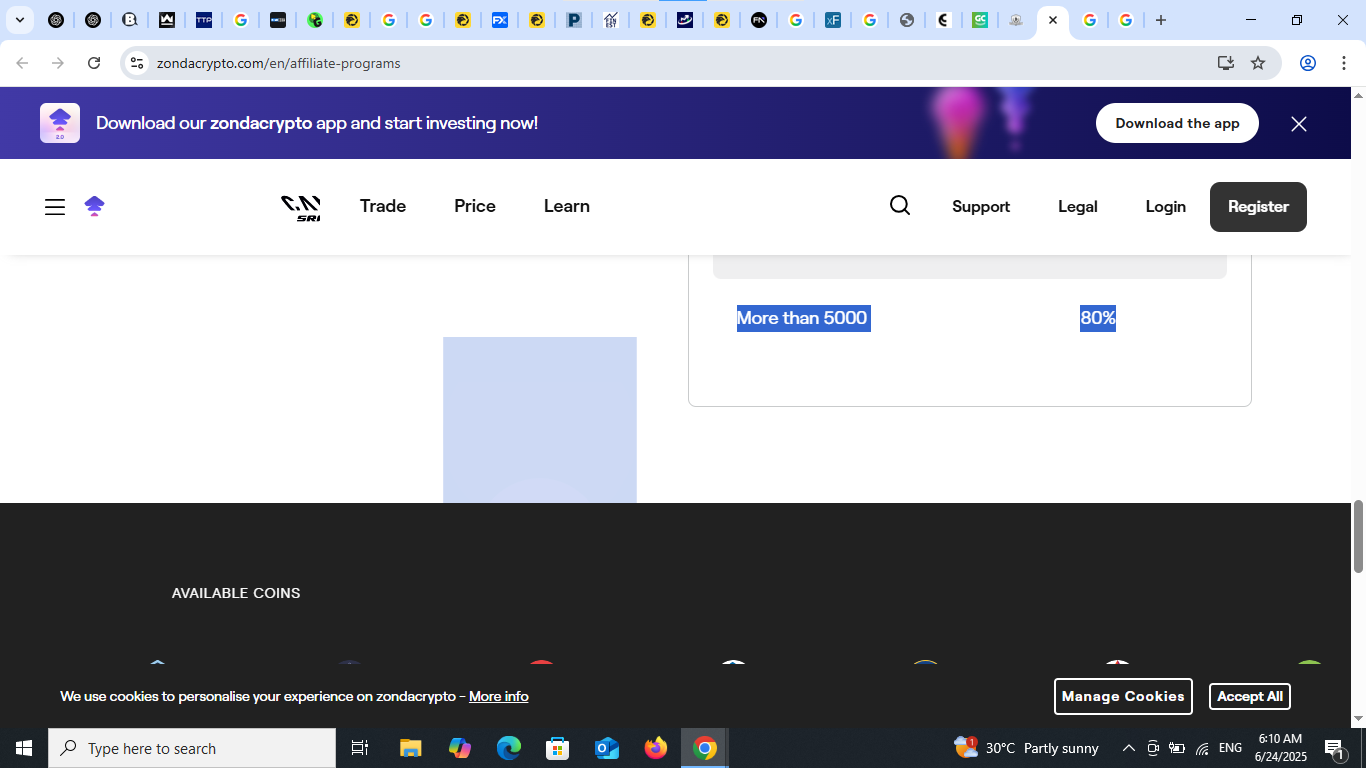The width and height of the screenshot is (1366, 768).
Task: Switch to the xF favicon tab
Action: (x=832, y=20)
